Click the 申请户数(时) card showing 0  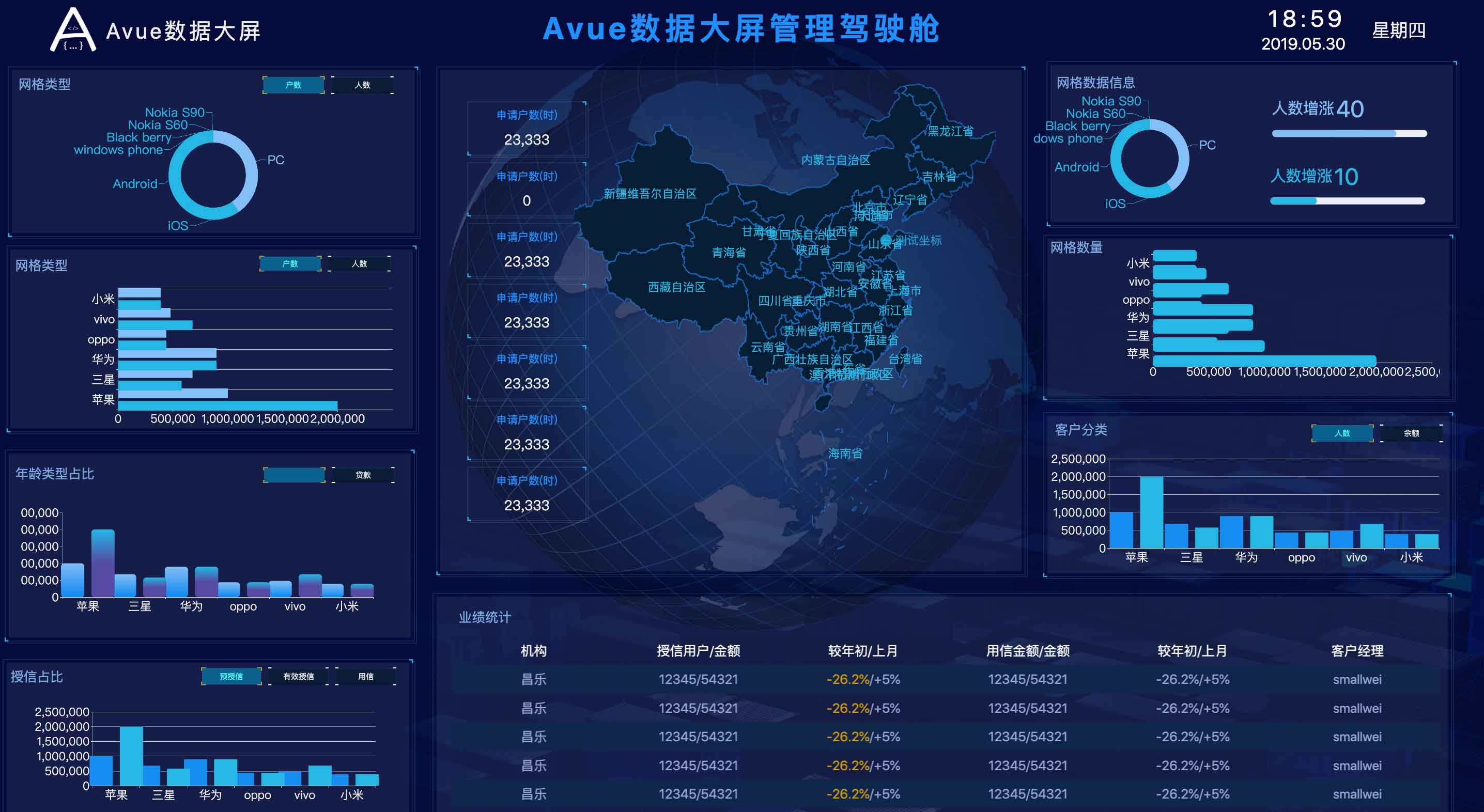[527, 190]
